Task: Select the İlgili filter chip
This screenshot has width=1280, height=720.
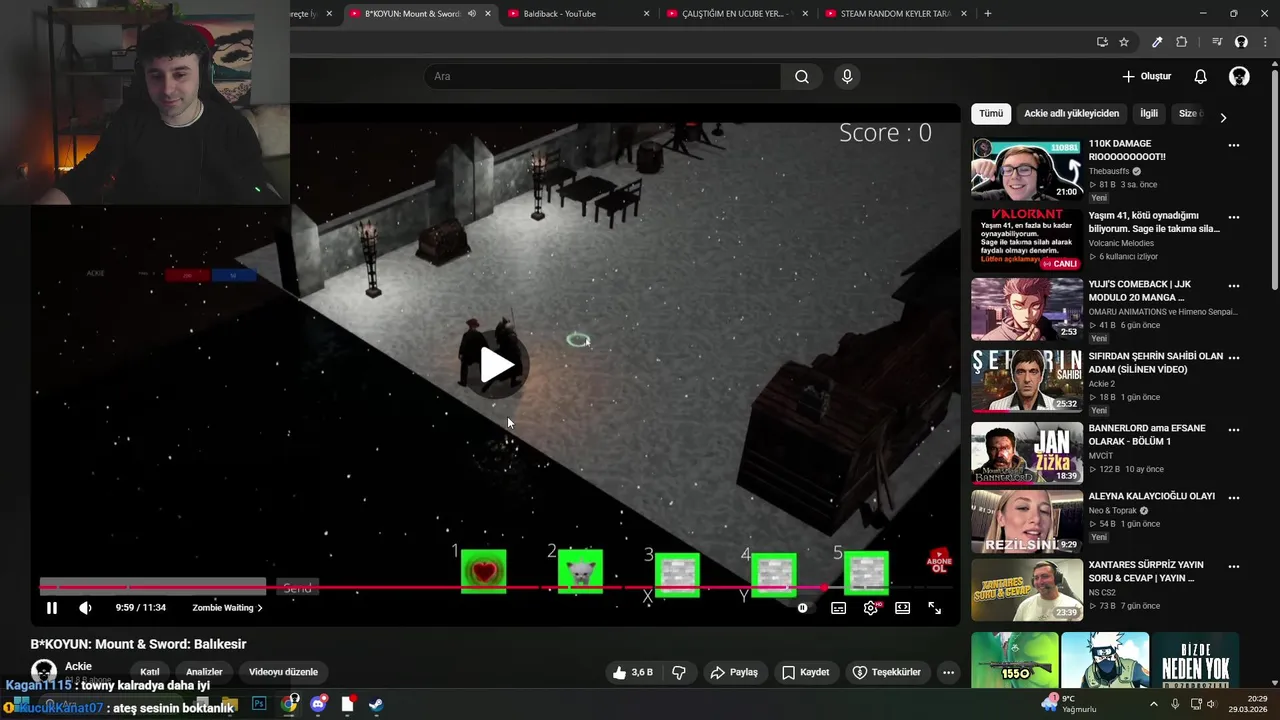Action: point(1149,113)
